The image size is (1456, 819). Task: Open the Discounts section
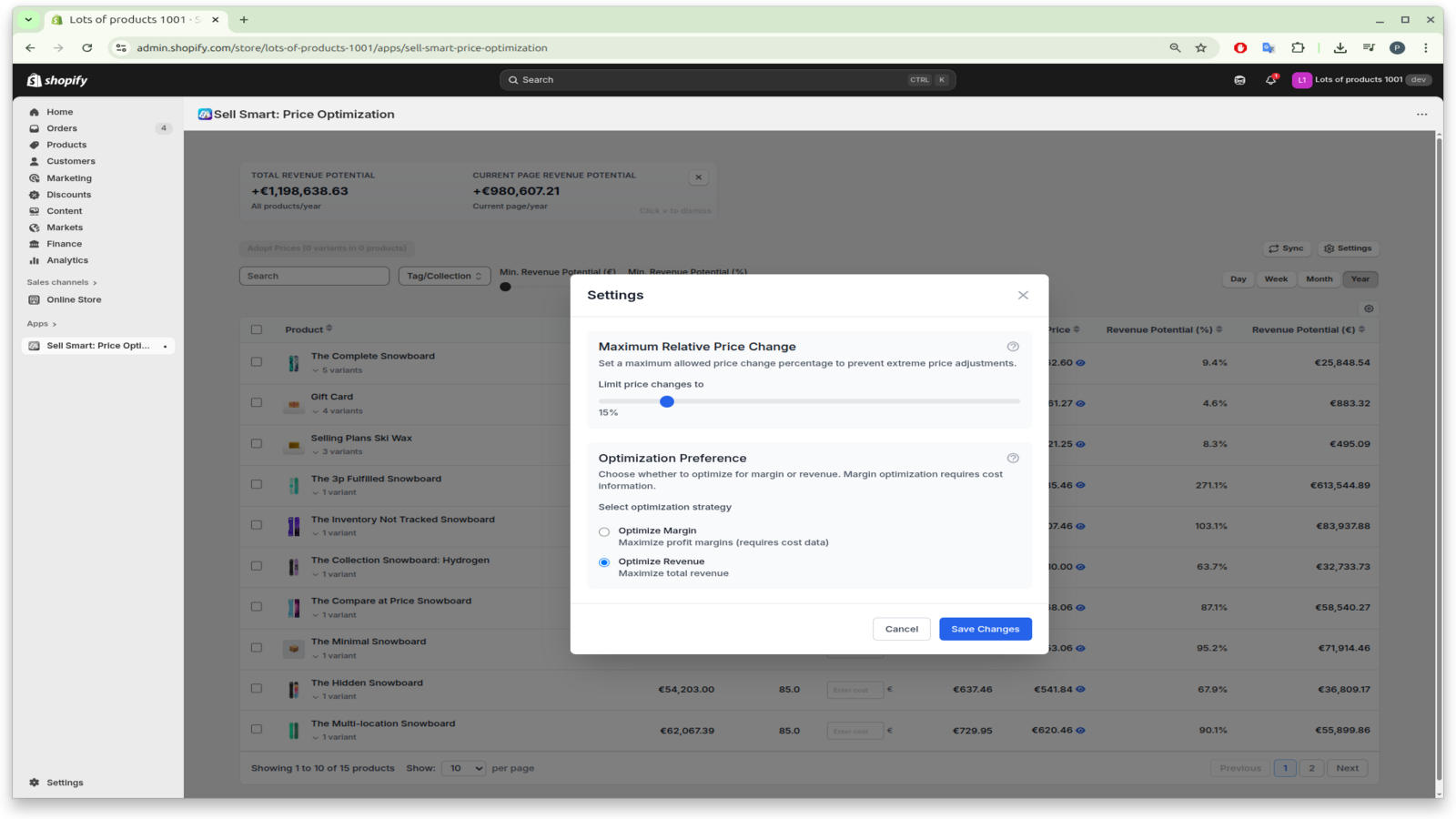click(x=67, y=194)
